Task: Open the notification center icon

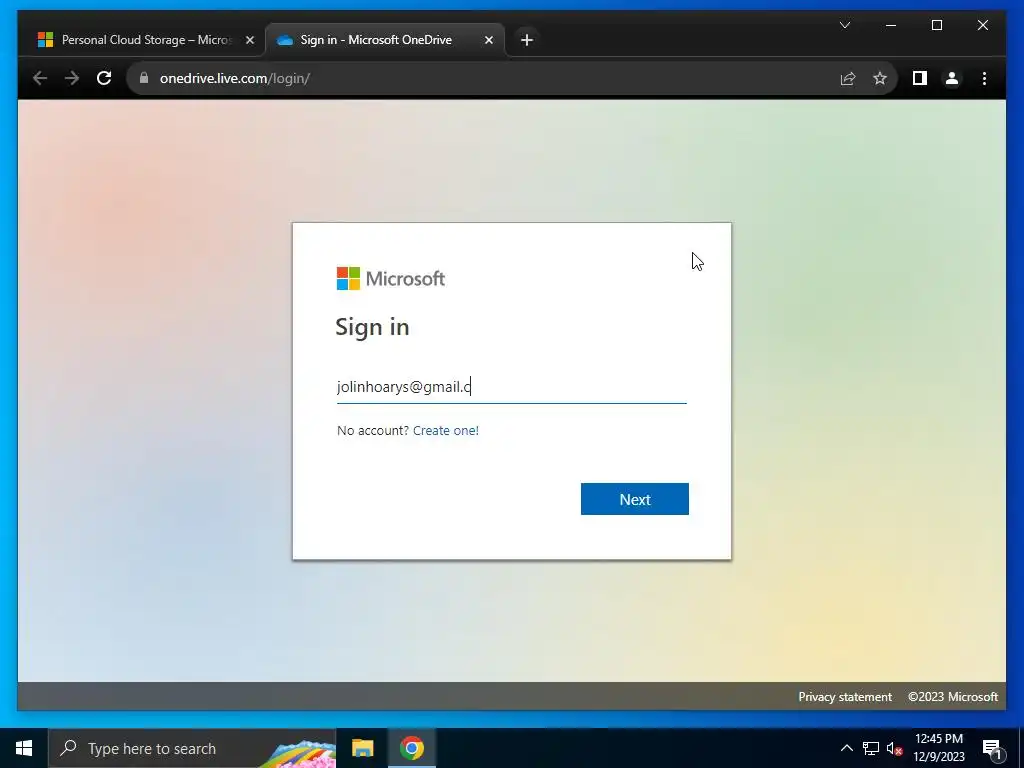Action: [x=991, y=748]
